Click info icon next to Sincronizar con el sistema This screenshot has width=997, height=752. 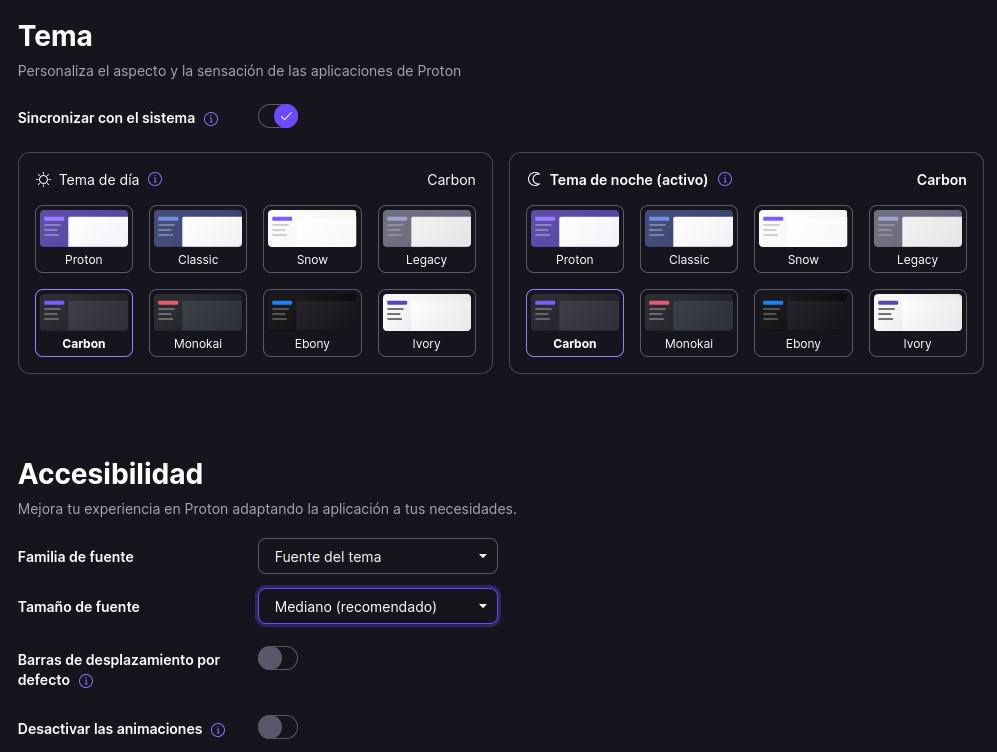[211, 119]
